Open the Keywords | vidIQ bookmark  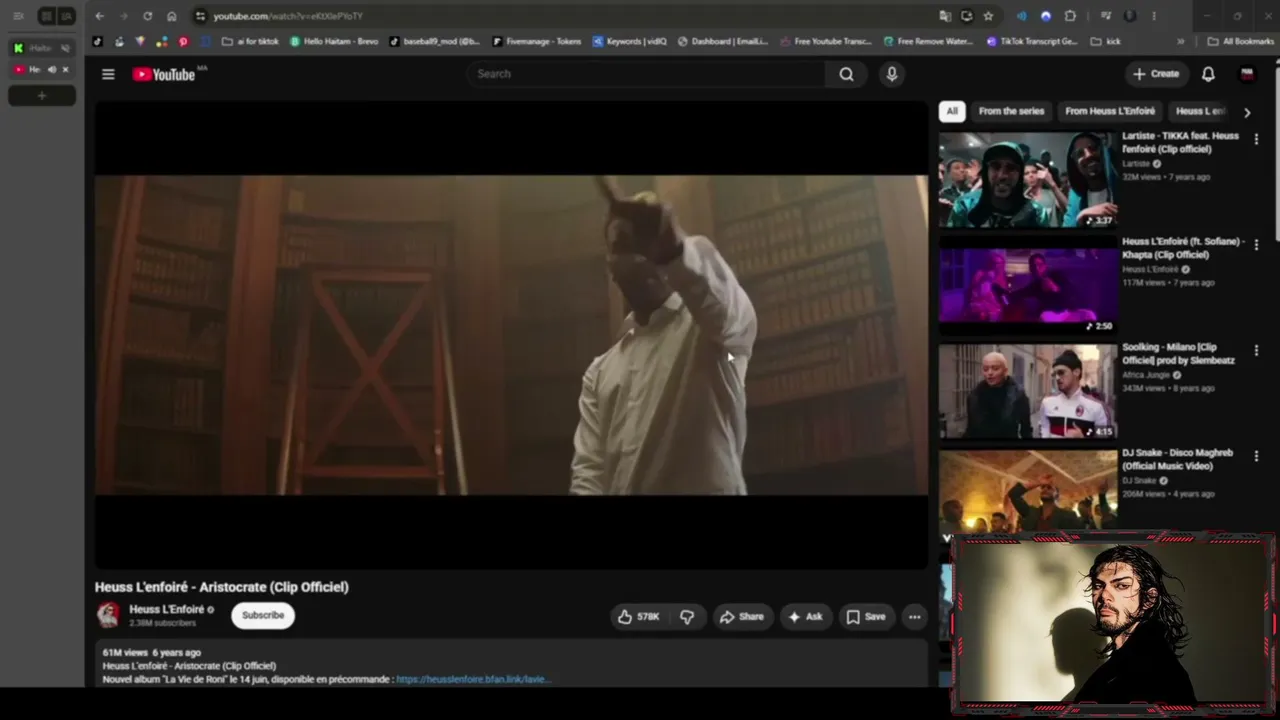(630, 42)
